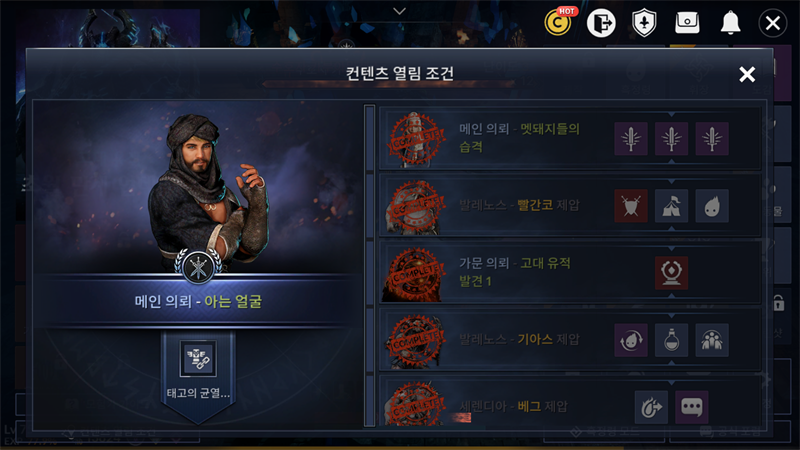
Task: Click the crossed swords icon in 빨간코 row
Action: [631, 206]
